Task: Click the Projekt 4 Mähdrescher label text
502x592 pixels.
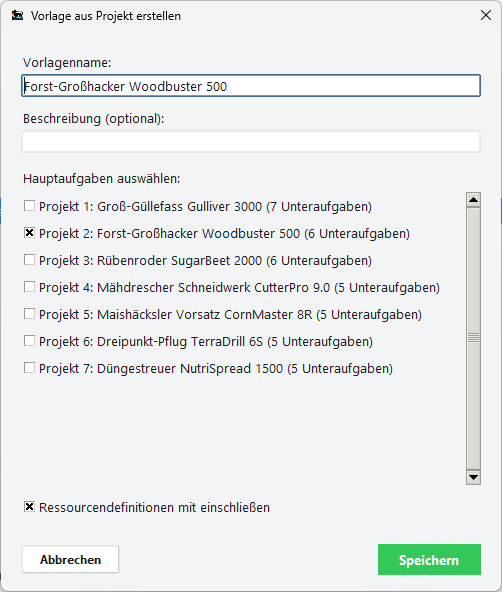Action: [x=239, y=288]
